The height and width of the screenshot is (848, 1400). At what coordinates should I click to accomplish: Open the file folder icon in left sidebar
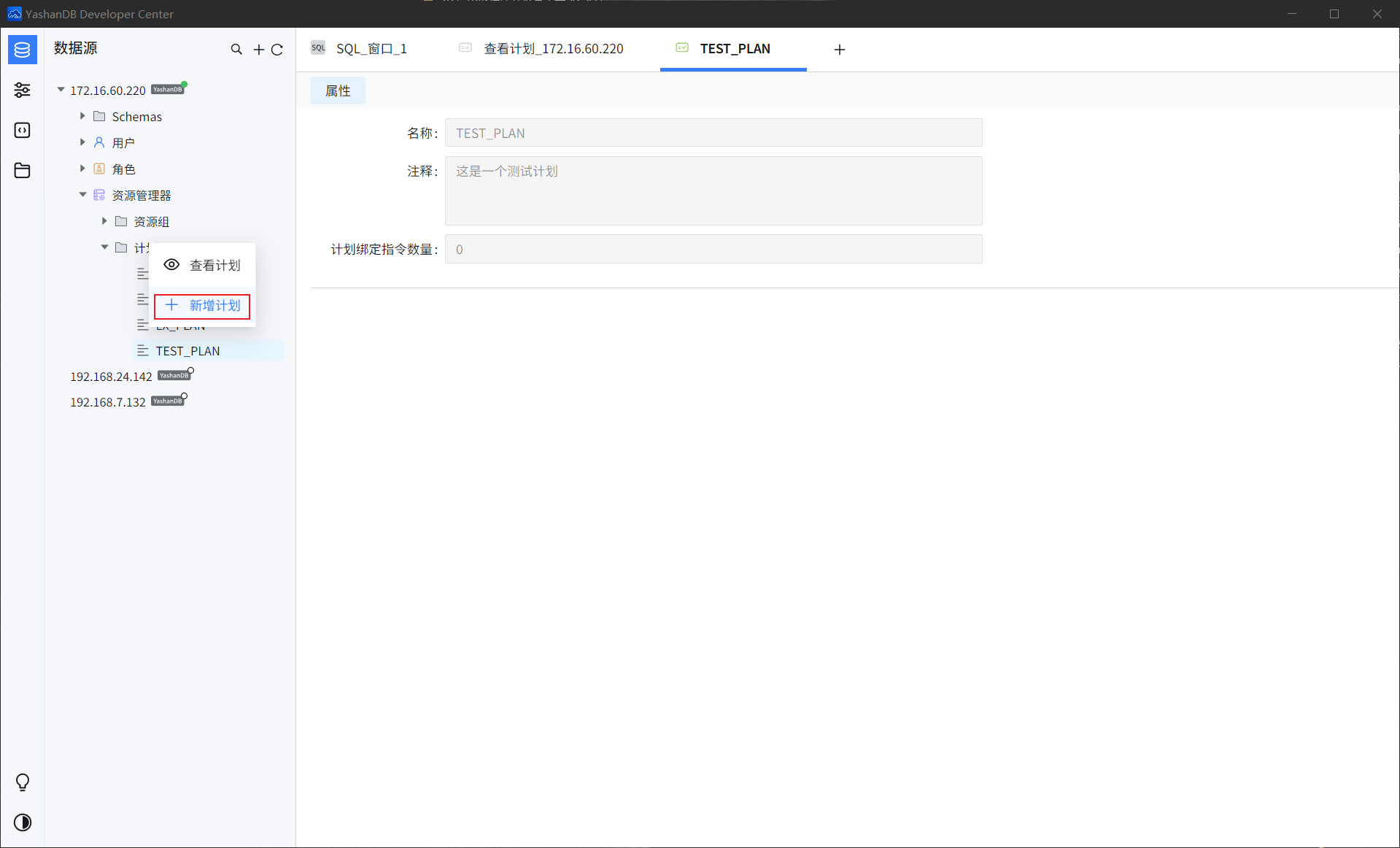[x=22, y=170]
